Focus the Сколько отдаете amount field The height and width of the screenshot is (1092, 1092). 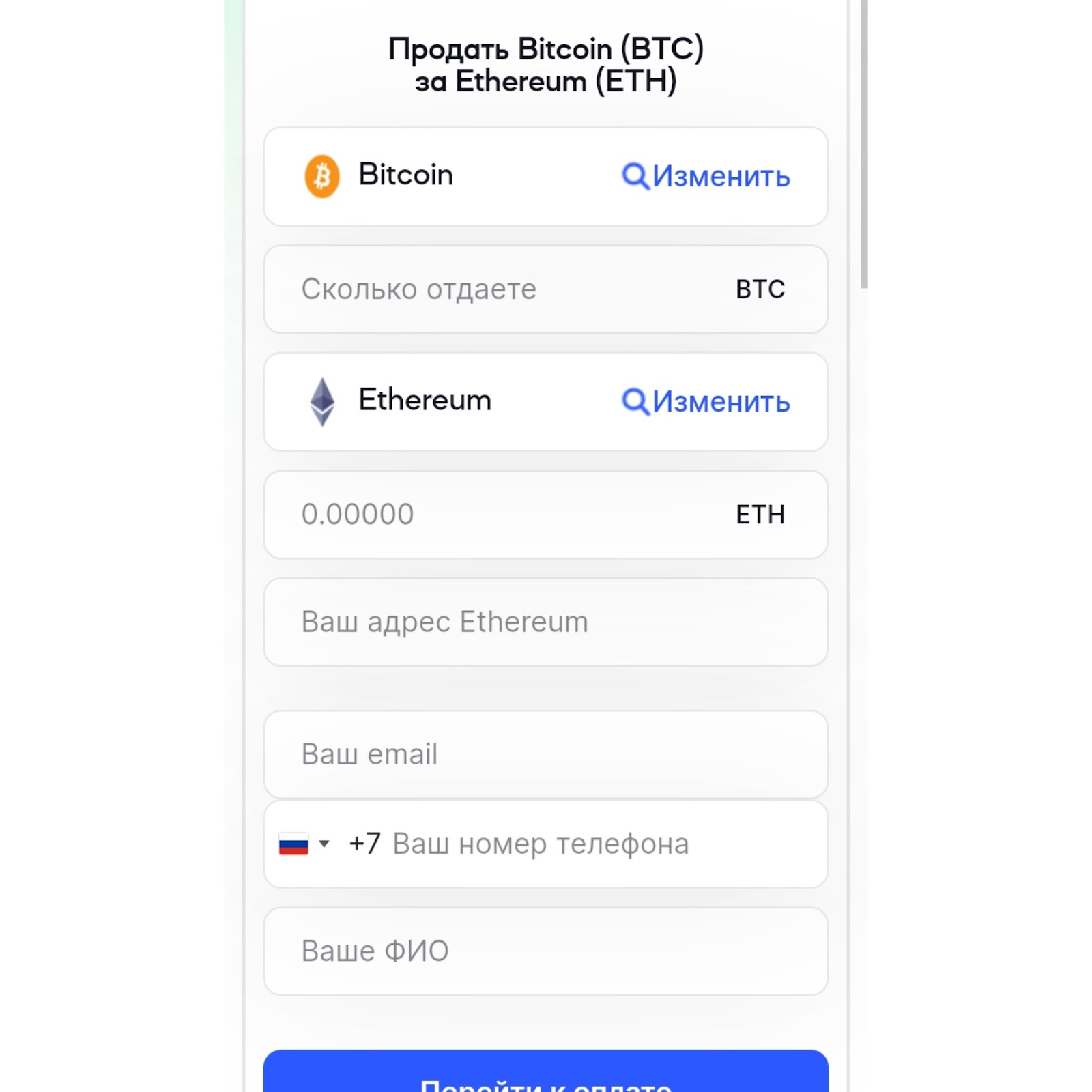click(546, 289)
